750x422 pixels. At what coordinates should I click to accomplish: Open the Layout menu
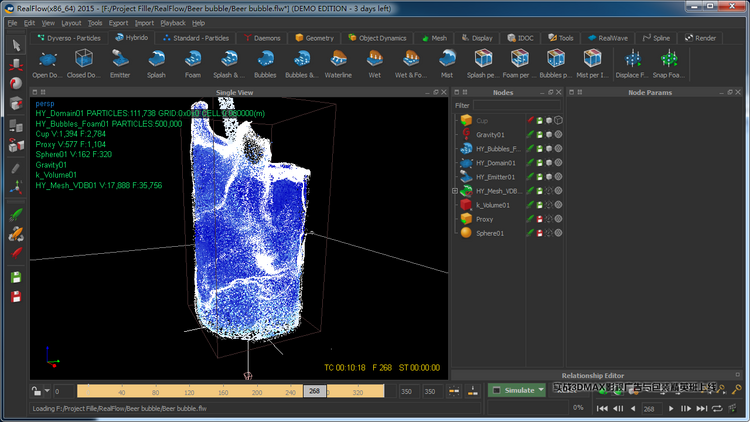click(71, 23)
